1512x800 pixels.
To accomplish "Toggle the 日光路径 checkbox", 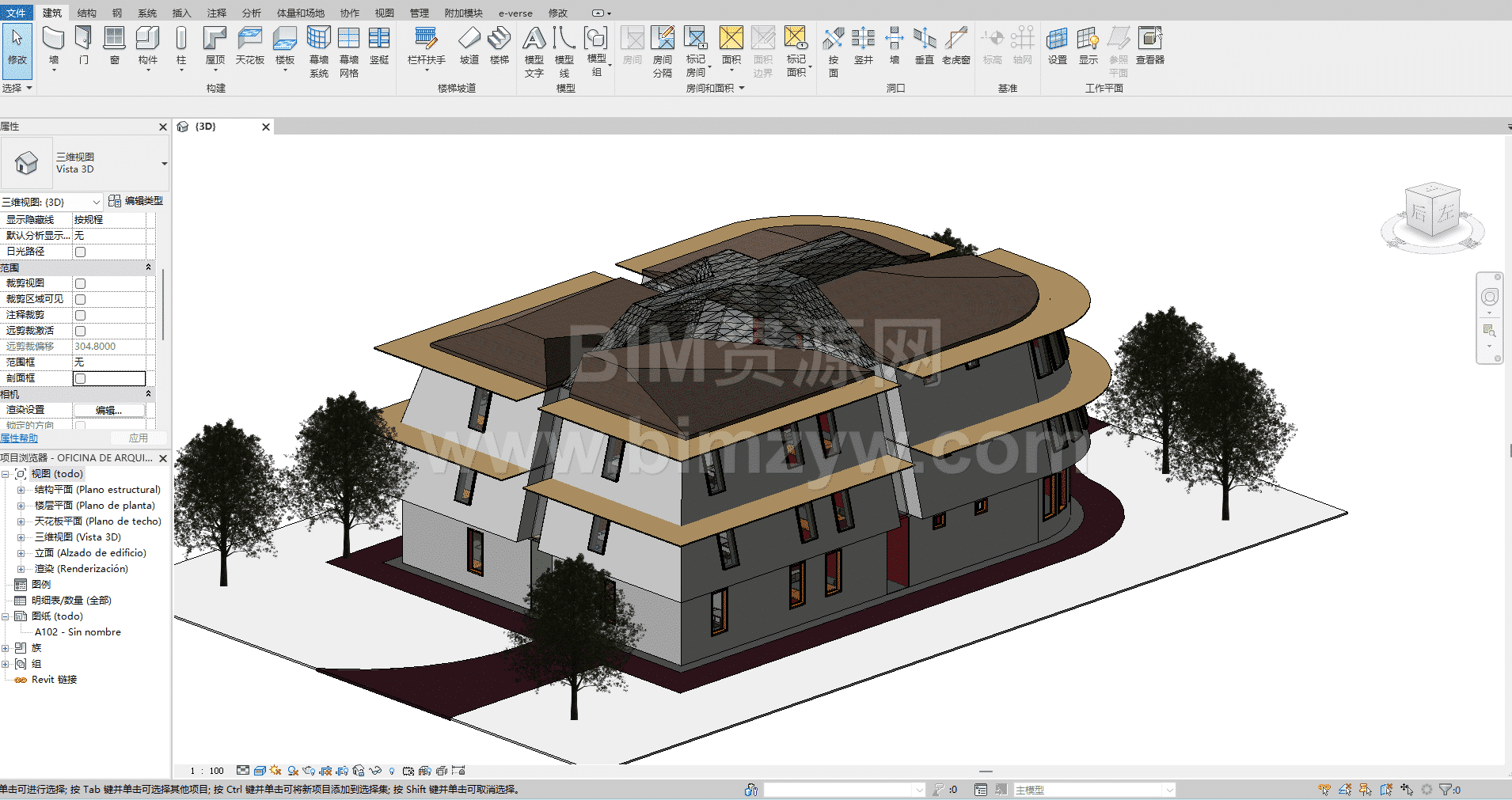I will (80, 252).
